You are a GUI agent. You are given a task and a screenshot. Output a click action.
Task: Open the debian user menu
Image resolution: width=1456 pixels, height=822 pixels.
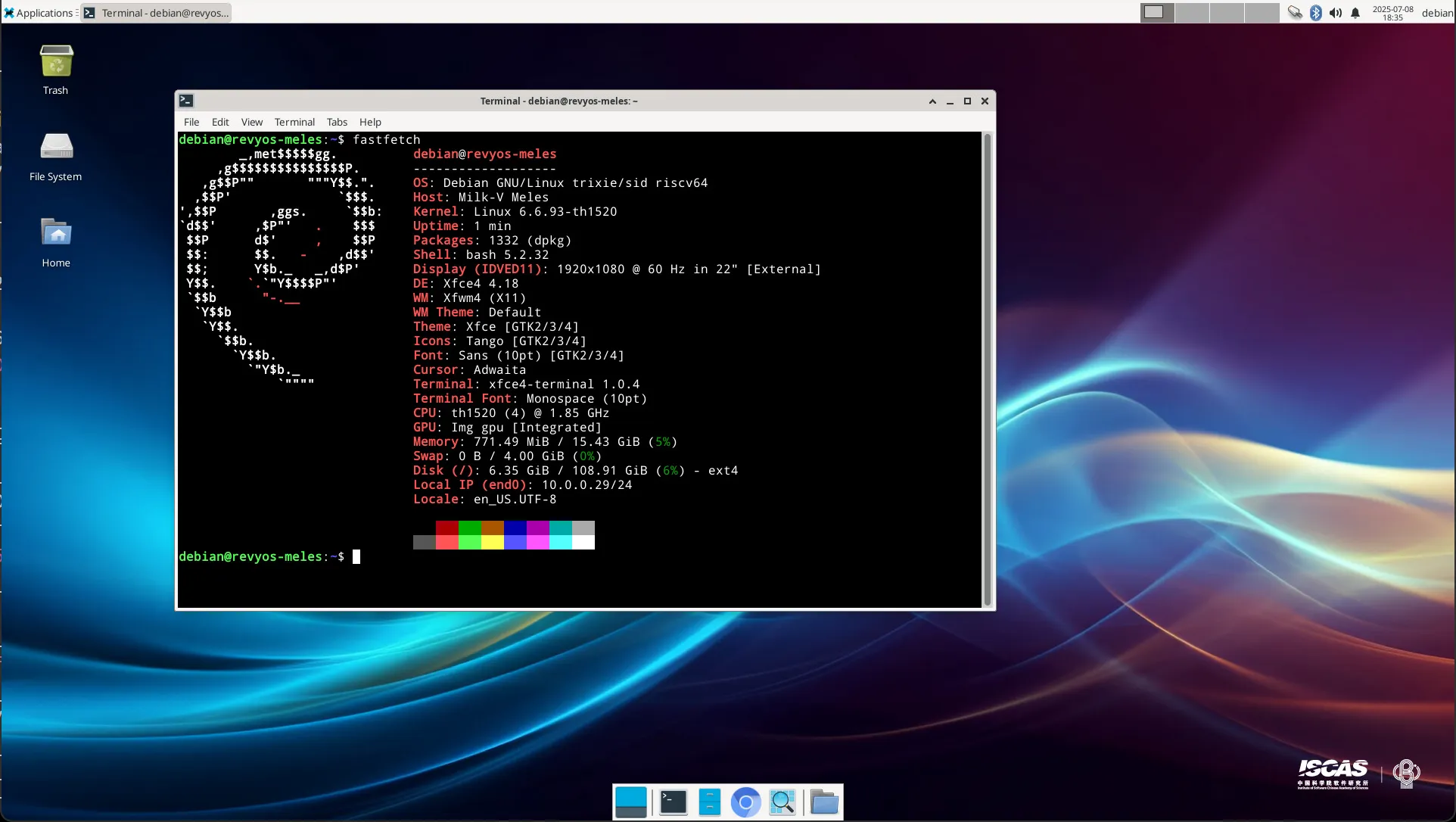click(1436, 13)
